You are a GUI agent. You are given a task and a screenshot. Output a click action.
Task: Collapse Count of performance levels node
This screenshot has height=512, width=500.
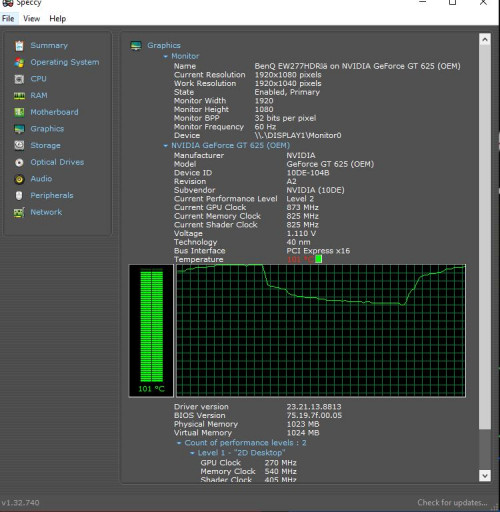[179, 443]
